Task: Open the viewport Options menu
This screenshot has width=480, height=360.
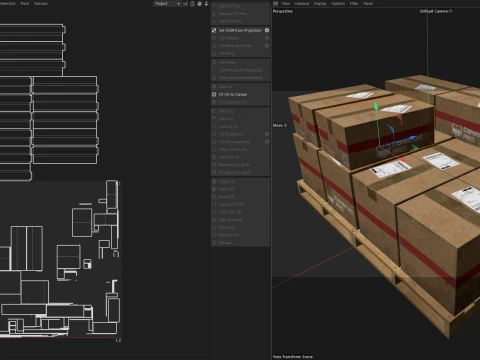Action: click(338, 4)
